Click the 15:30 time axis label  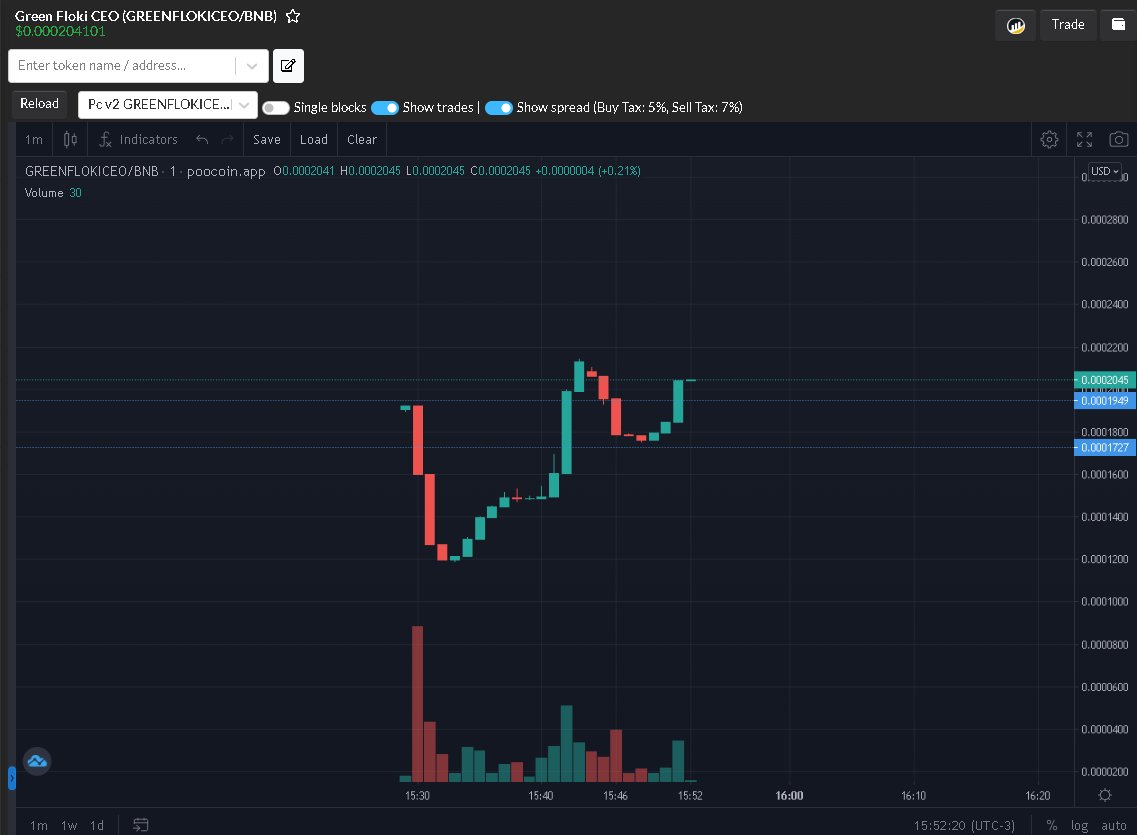click(x=418, y=796)
